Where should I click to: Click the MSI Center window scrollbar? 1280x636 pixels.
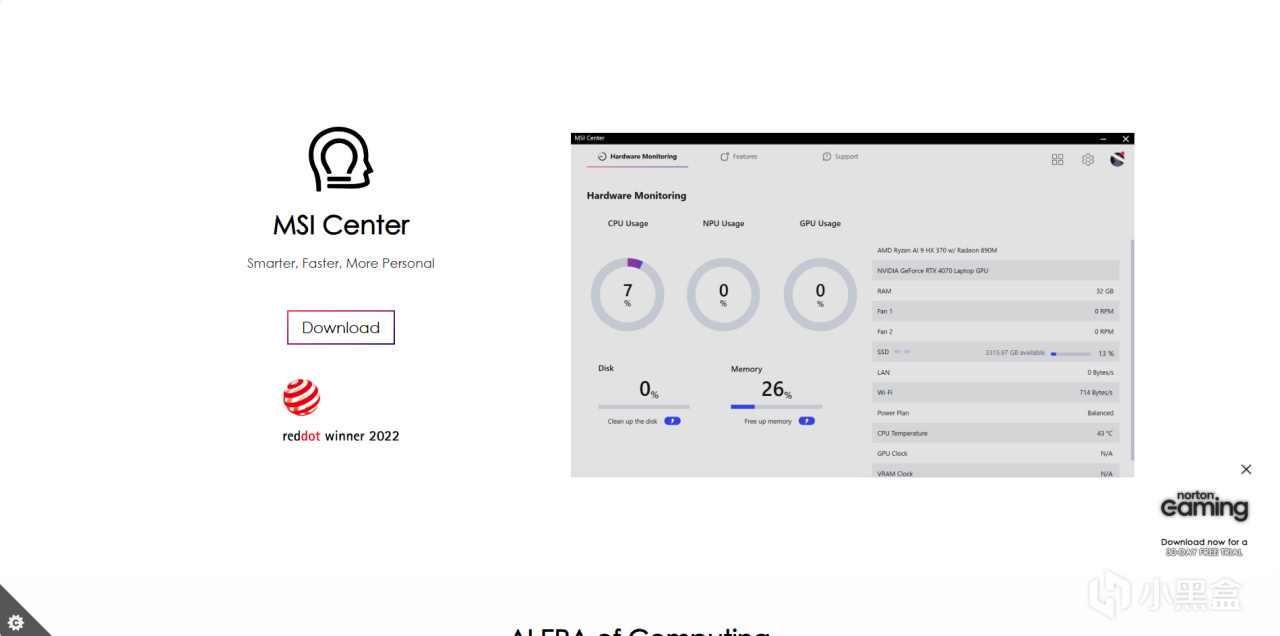click(x=1132, y=350)
